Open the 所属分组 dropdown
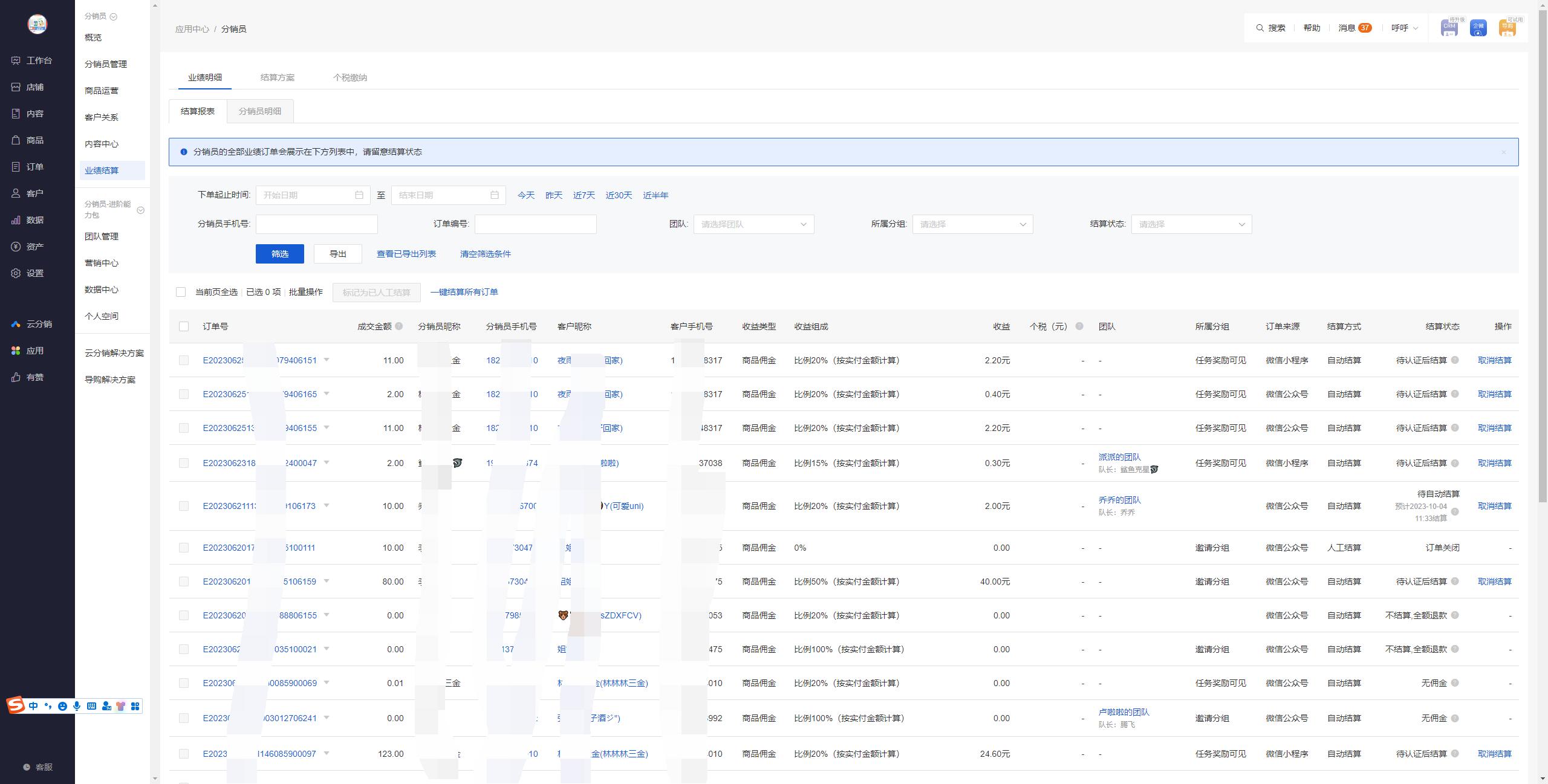1548x784 pixels. 973,224
